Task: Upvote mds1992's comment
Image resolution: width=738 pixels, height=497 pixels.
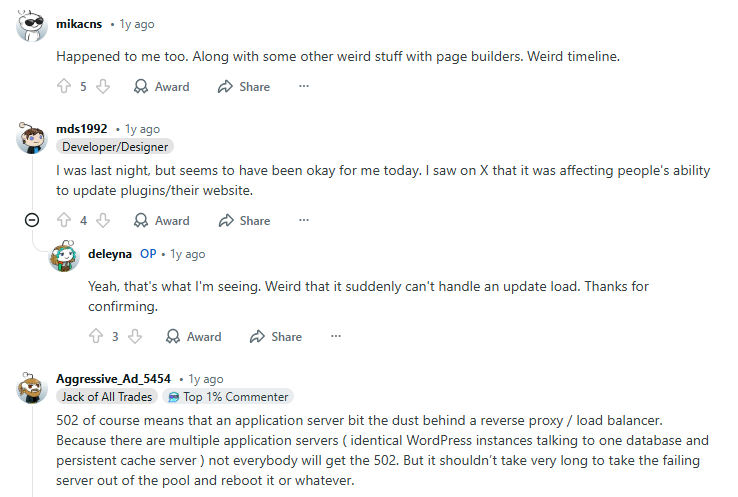Action: (65, 221)
